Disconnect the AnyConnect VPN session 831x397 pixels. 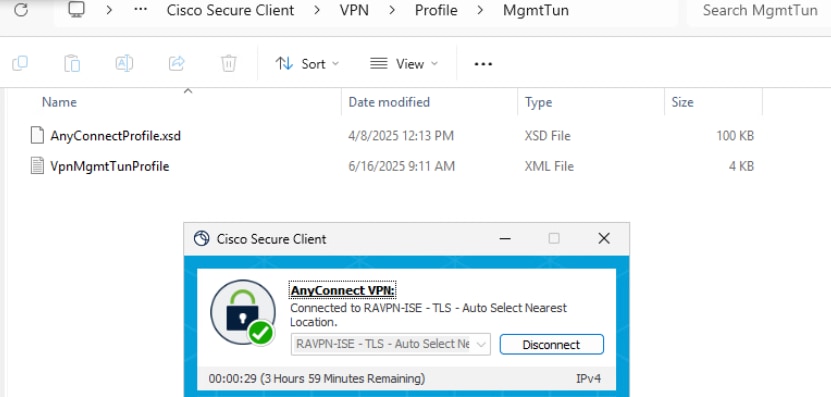point(551,345)
